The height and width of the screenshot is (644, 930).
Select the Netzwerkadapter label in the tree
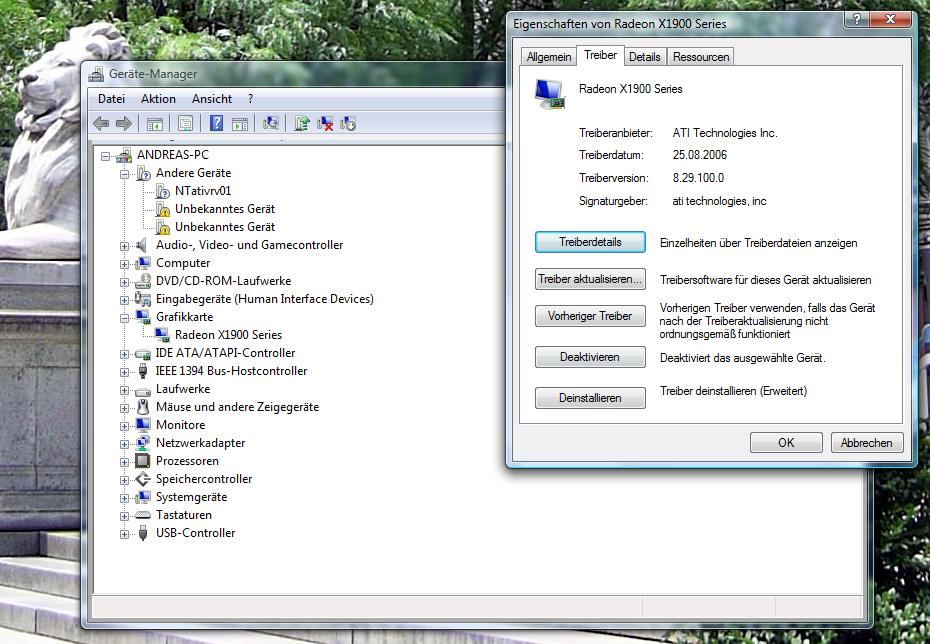[x=200, y=443]
